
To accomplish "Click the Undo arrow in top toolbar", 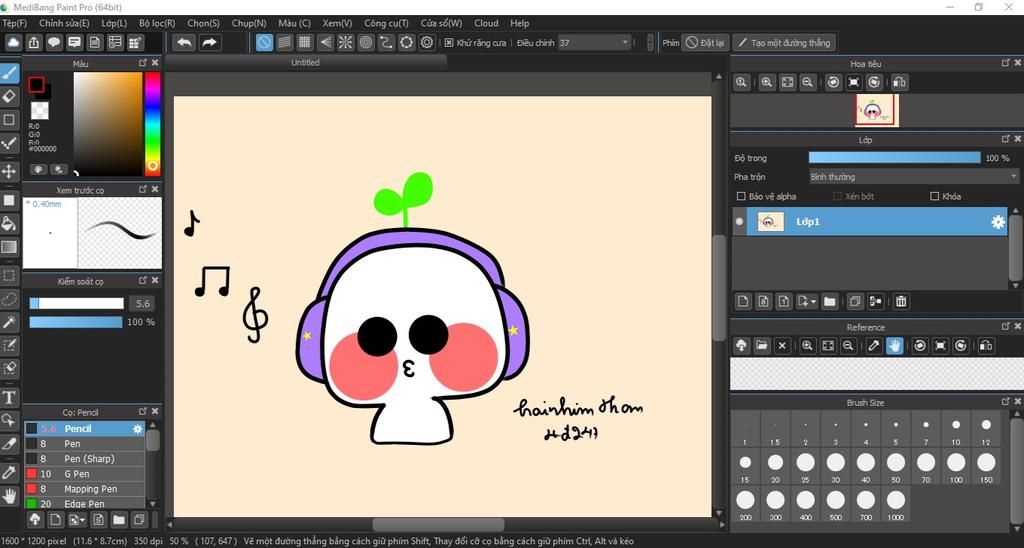I will pyautogui.click(x=184, y=42).
